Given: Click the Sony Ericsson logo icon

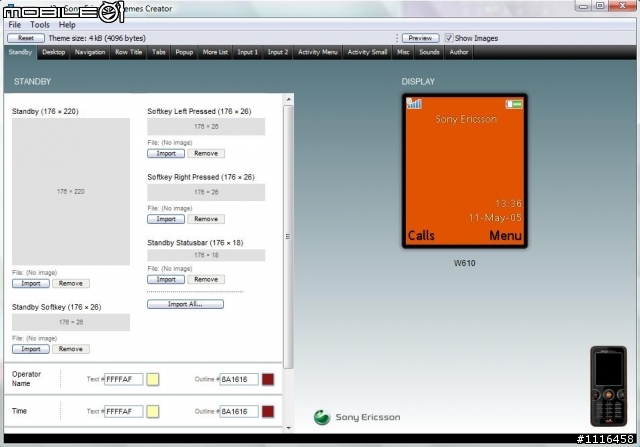Looking at the screenshot, I should pyautogui.click(x=322, y=417).
